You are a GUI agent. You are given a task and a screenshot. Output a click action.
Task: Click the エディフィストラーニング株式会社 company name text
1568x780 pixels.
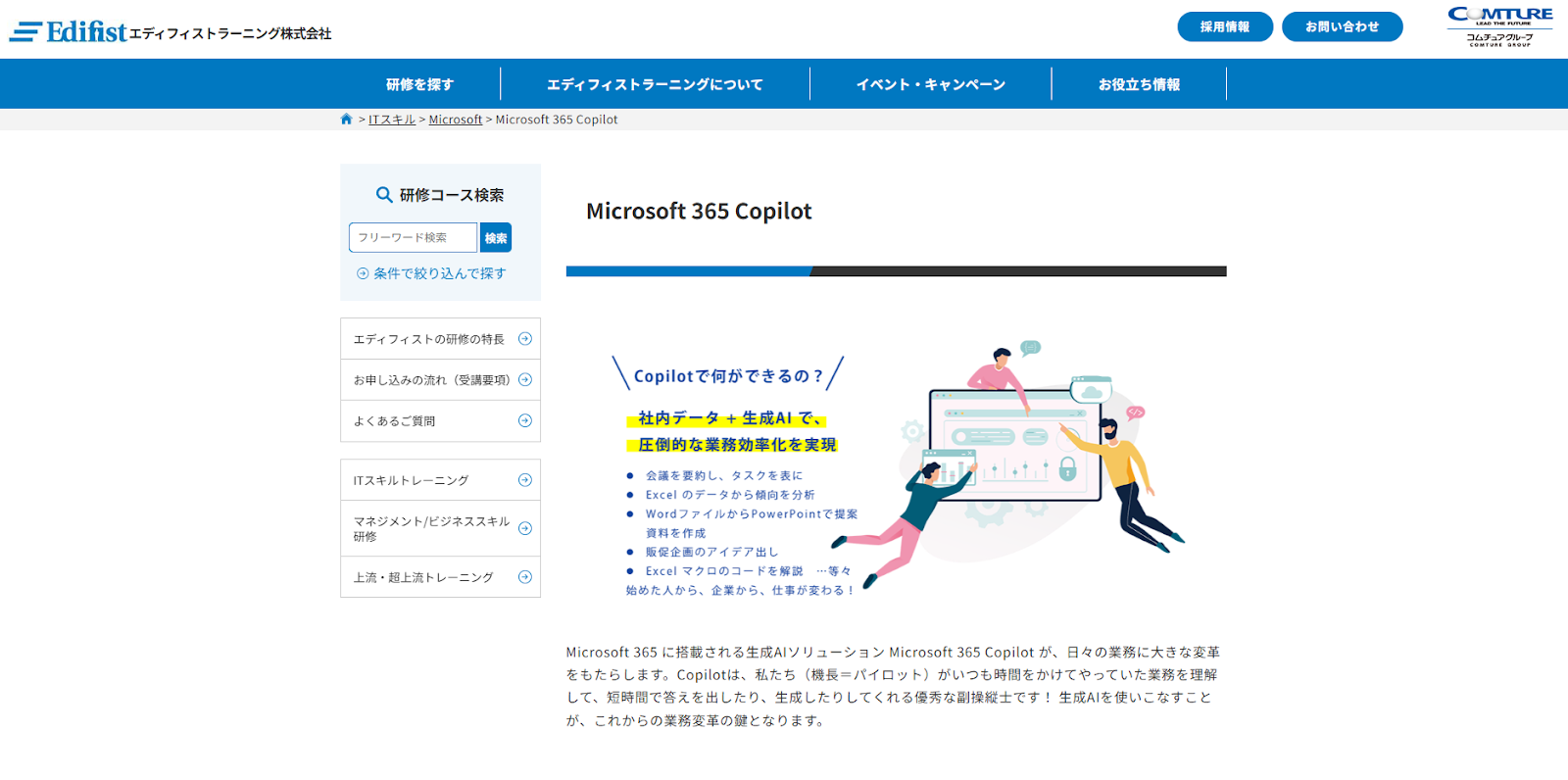[x=230, y=34]
